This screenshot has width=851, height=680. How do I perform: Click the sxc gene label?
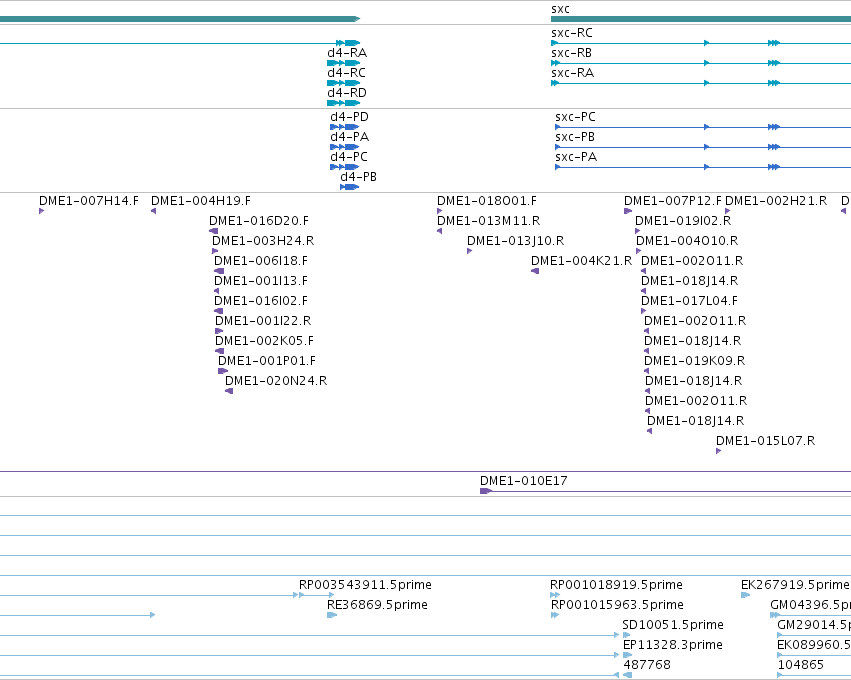click(x=560, y=9)
